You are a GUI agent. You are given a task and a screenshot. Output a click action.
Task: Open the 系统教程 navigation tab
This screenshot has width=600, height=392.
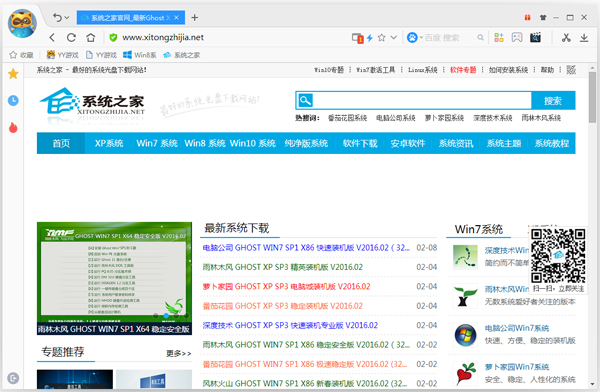pyautogui.click(x=552, y=143)
